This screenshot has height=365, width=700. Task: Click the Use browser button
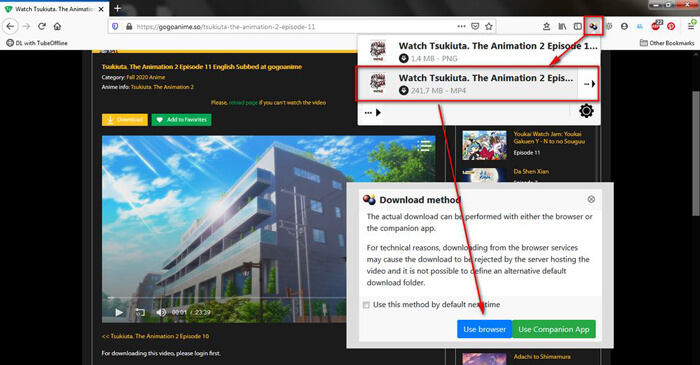(x=484, y=329)
